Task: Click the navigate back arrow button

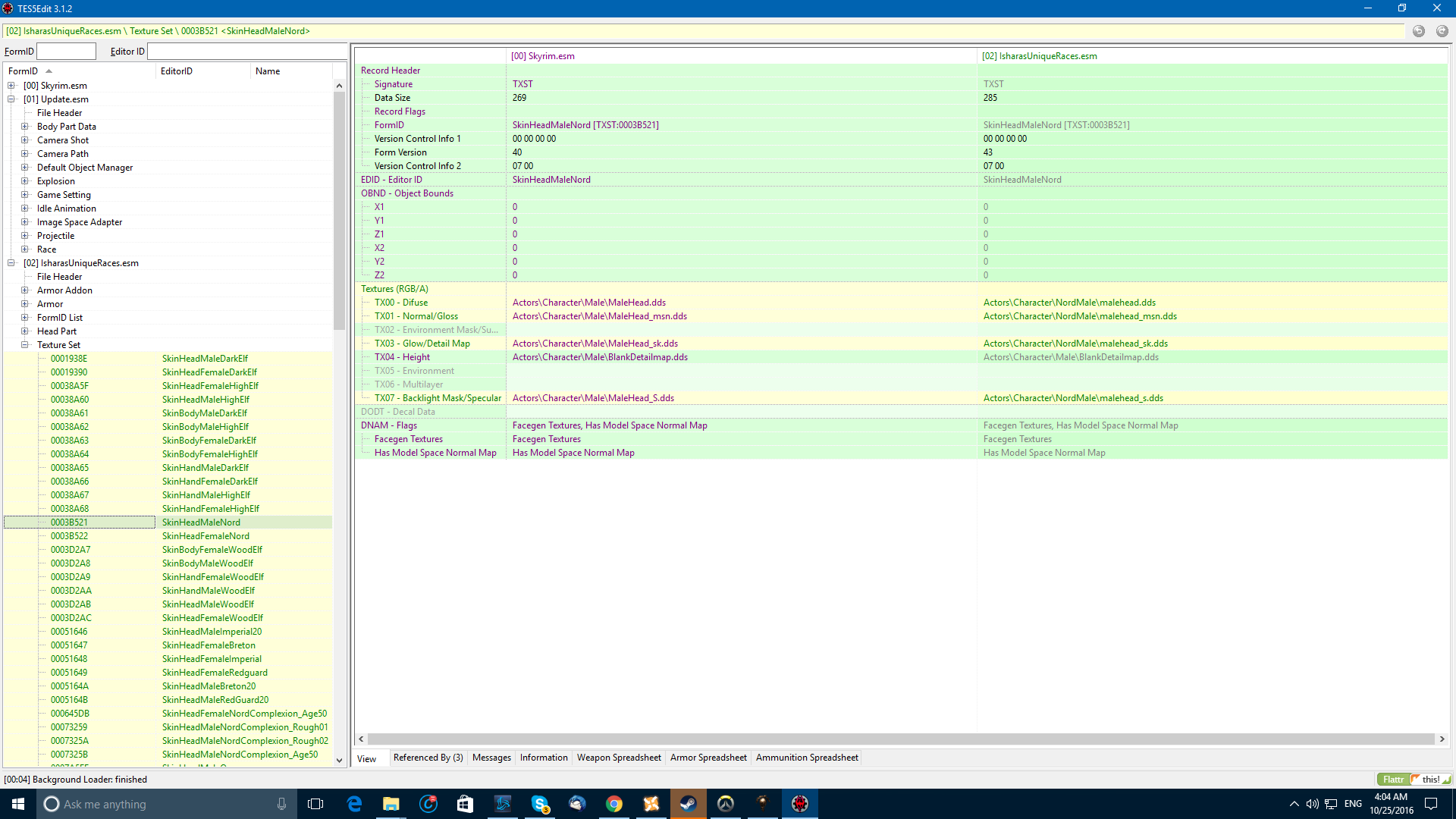Action: point(1418,31)
